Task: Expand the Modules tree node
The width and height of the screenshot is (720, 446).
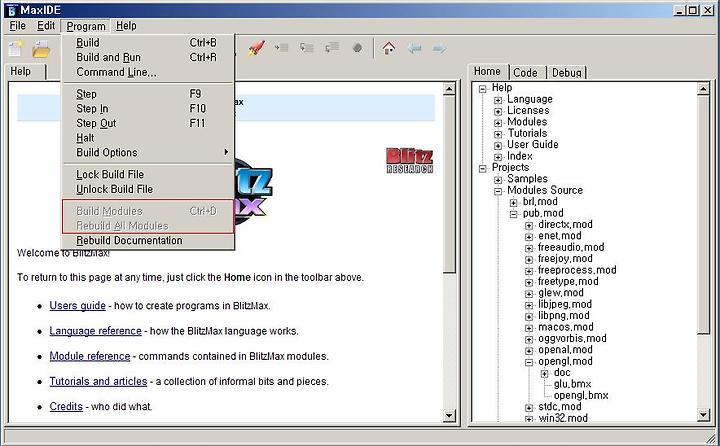Action: (498, 123)
